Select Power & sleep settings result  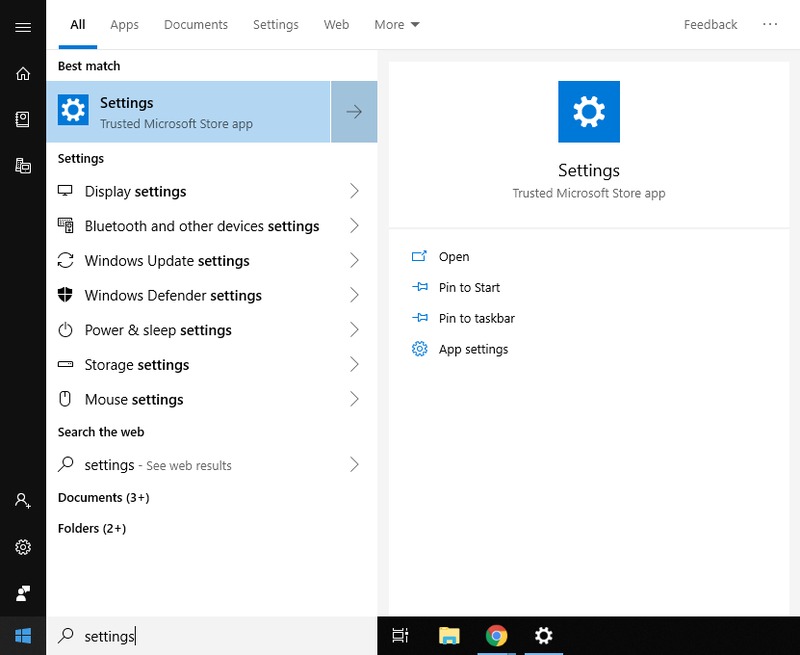coord(158,330)
